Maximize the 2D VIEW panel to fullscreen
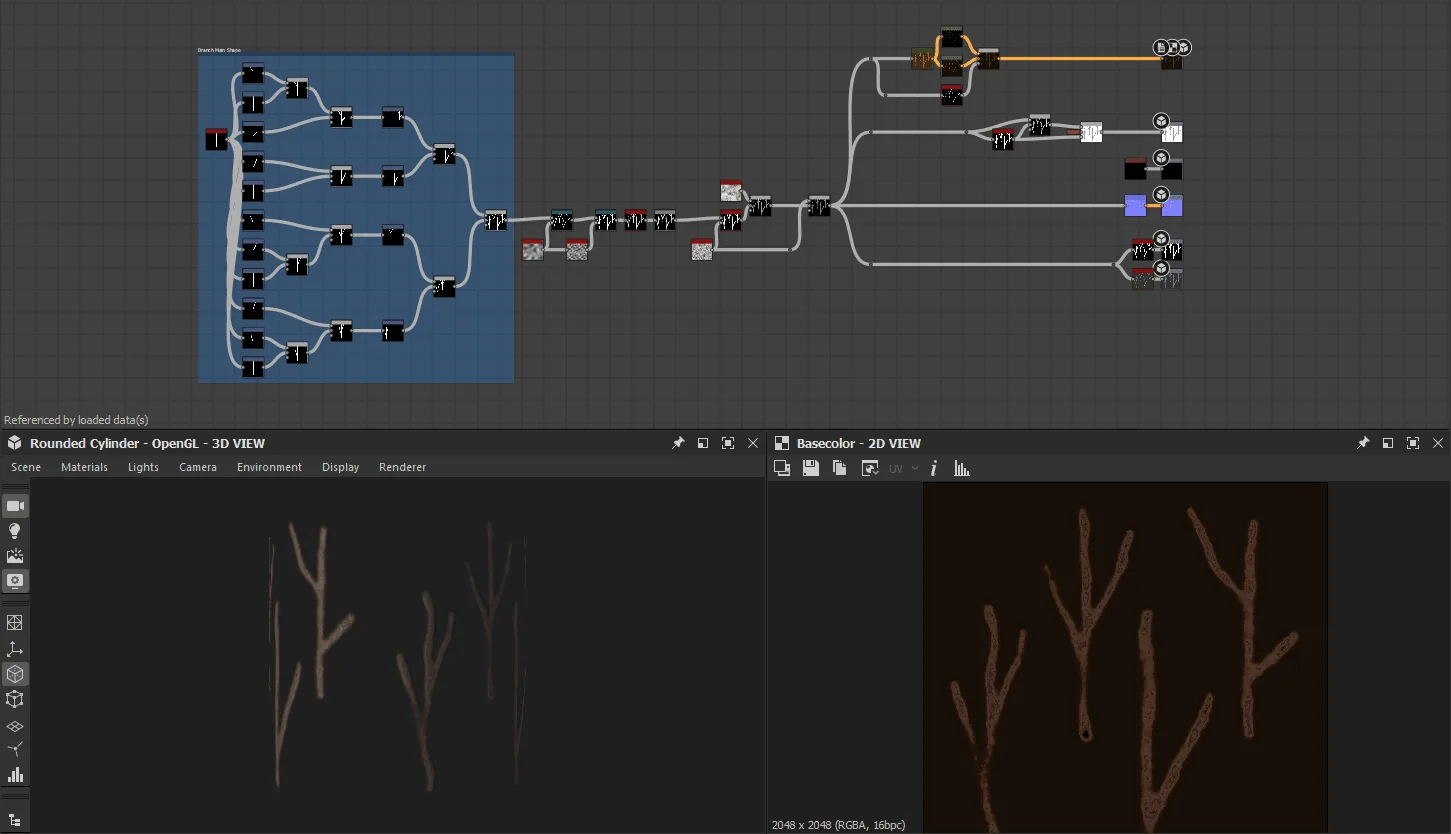The width and height of the screenshot is (1451, 834). pyautogui.click(x=1413, y=443)
